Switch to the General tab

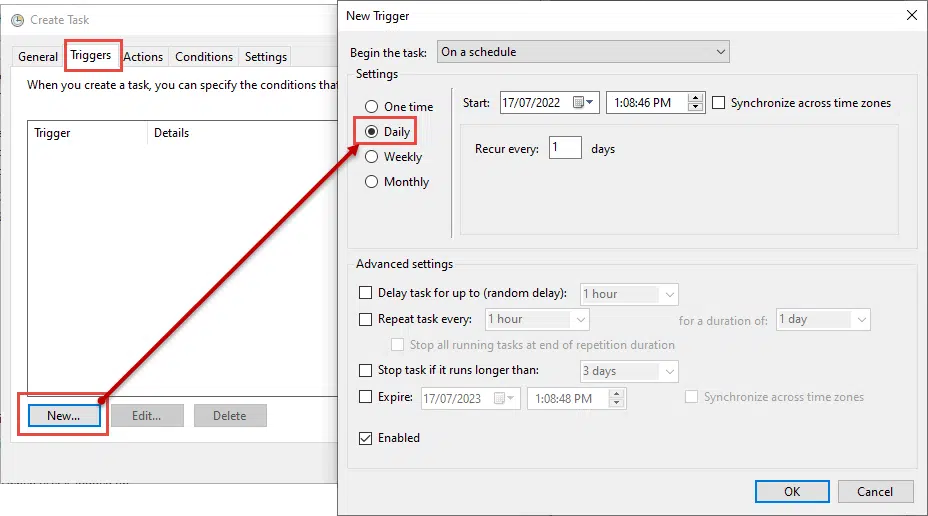pyautogui.click(x=38, y=57)
